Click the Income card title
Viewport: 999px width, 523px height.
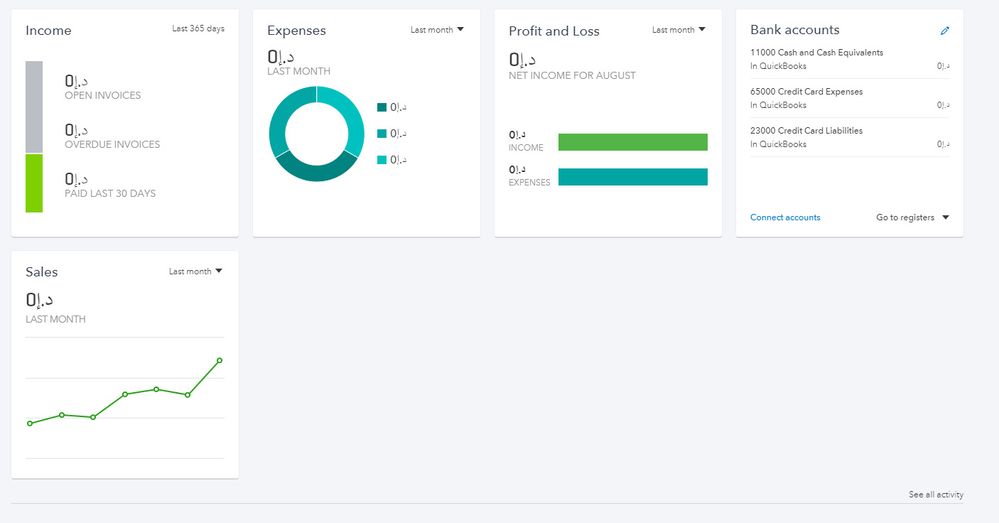[x=48, y=31]
